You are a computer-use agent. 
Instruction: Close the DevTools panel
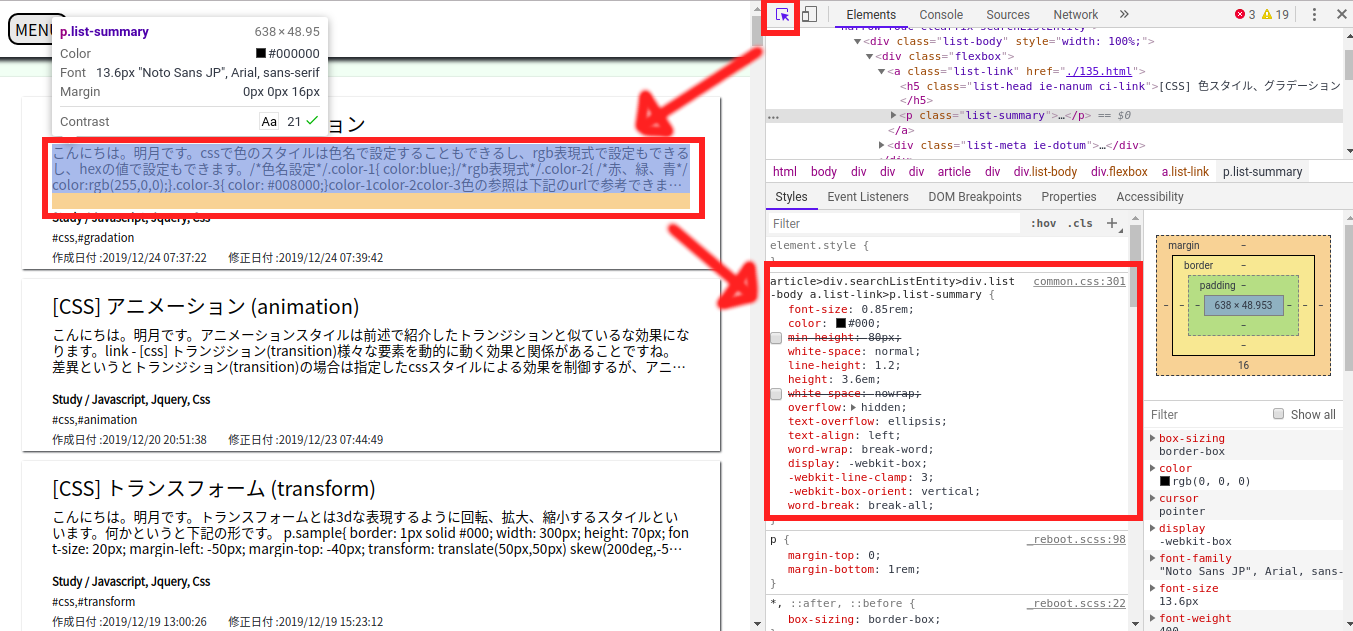click(1341, 15)
